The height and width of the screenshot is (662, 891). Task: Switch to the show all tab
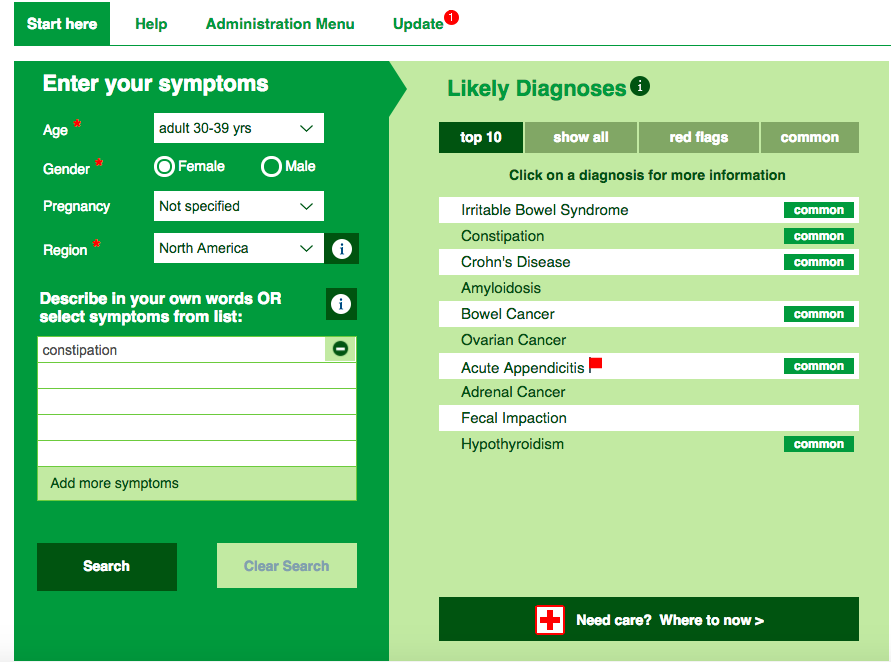[x=580, y=137]
